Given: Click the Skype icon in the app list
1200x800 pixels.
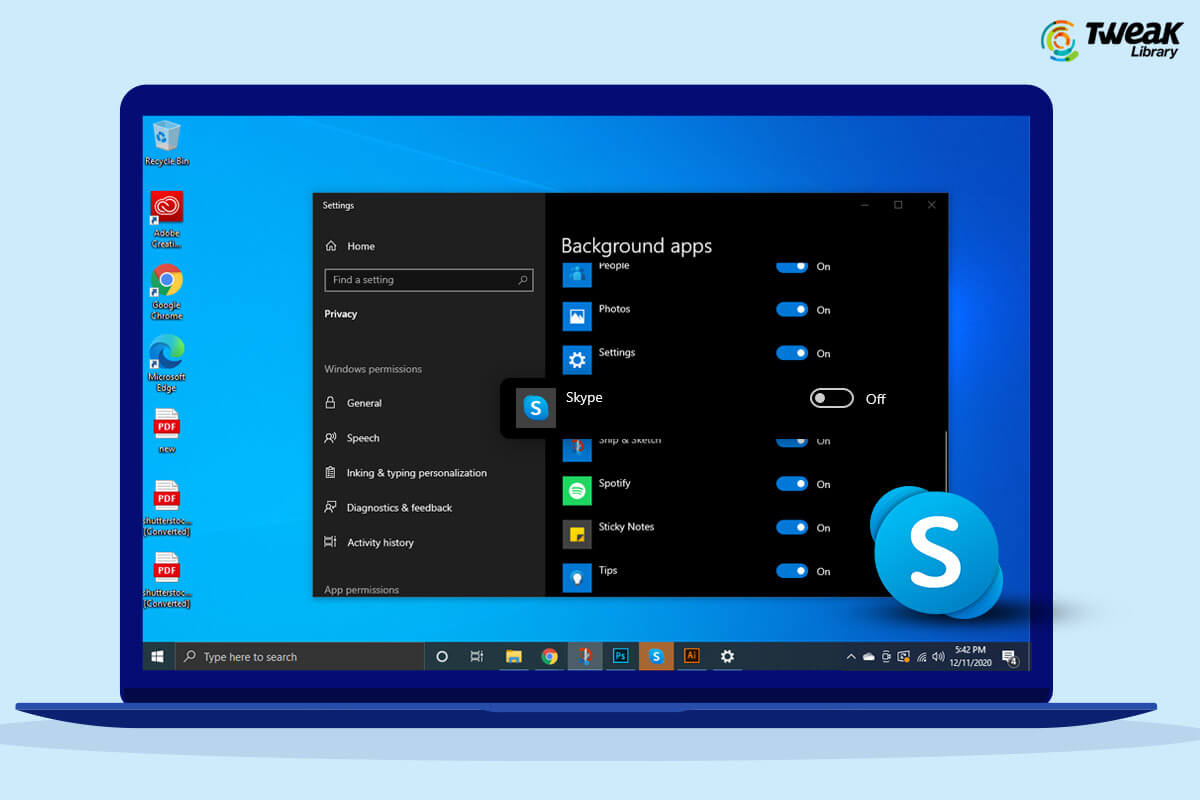Looking at the screenshot, I should tap(537, 408).
